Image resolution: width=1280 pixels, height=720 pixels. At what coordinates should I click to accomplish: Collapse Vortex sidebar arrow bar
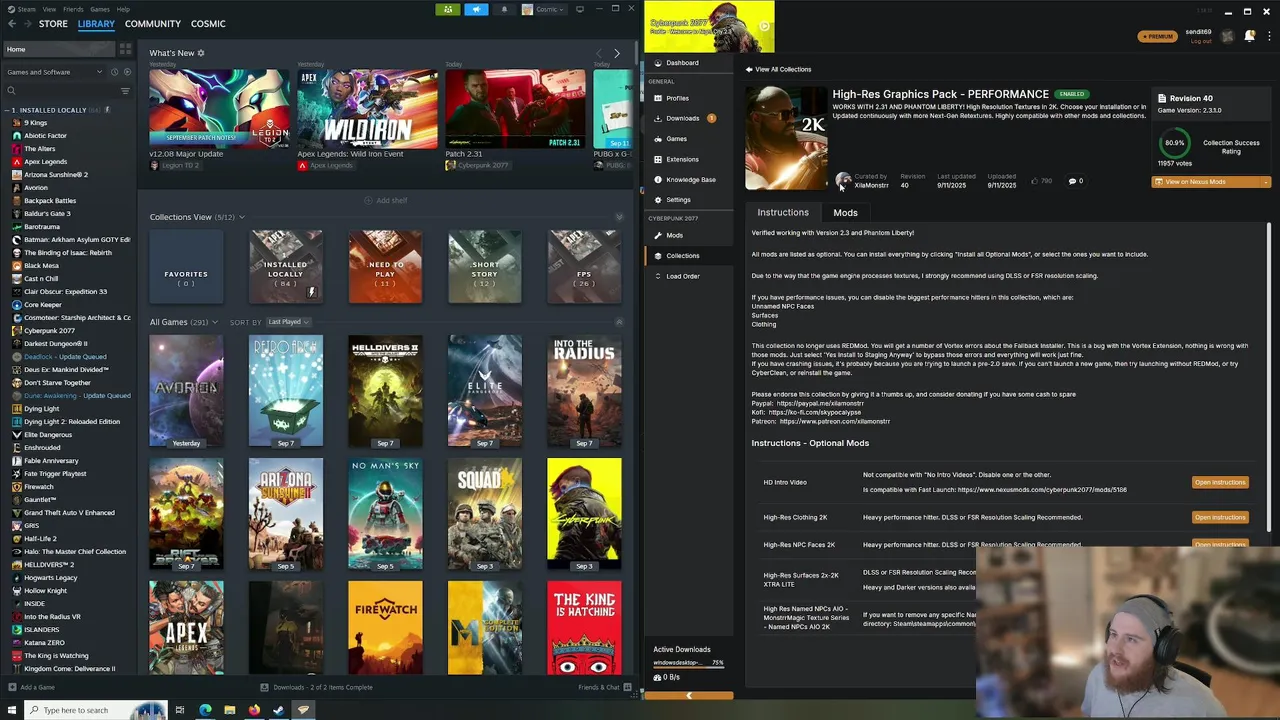coord(689,696)
